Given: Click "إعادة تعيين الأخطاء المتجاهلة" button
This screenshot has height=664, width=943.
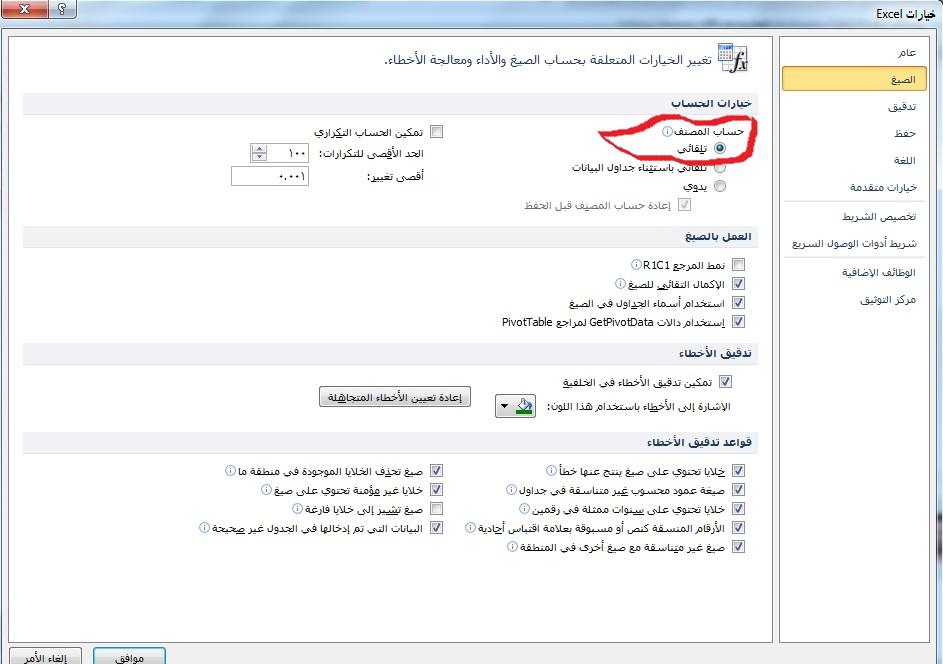Looking at the screenshot, I should point(395,397).
